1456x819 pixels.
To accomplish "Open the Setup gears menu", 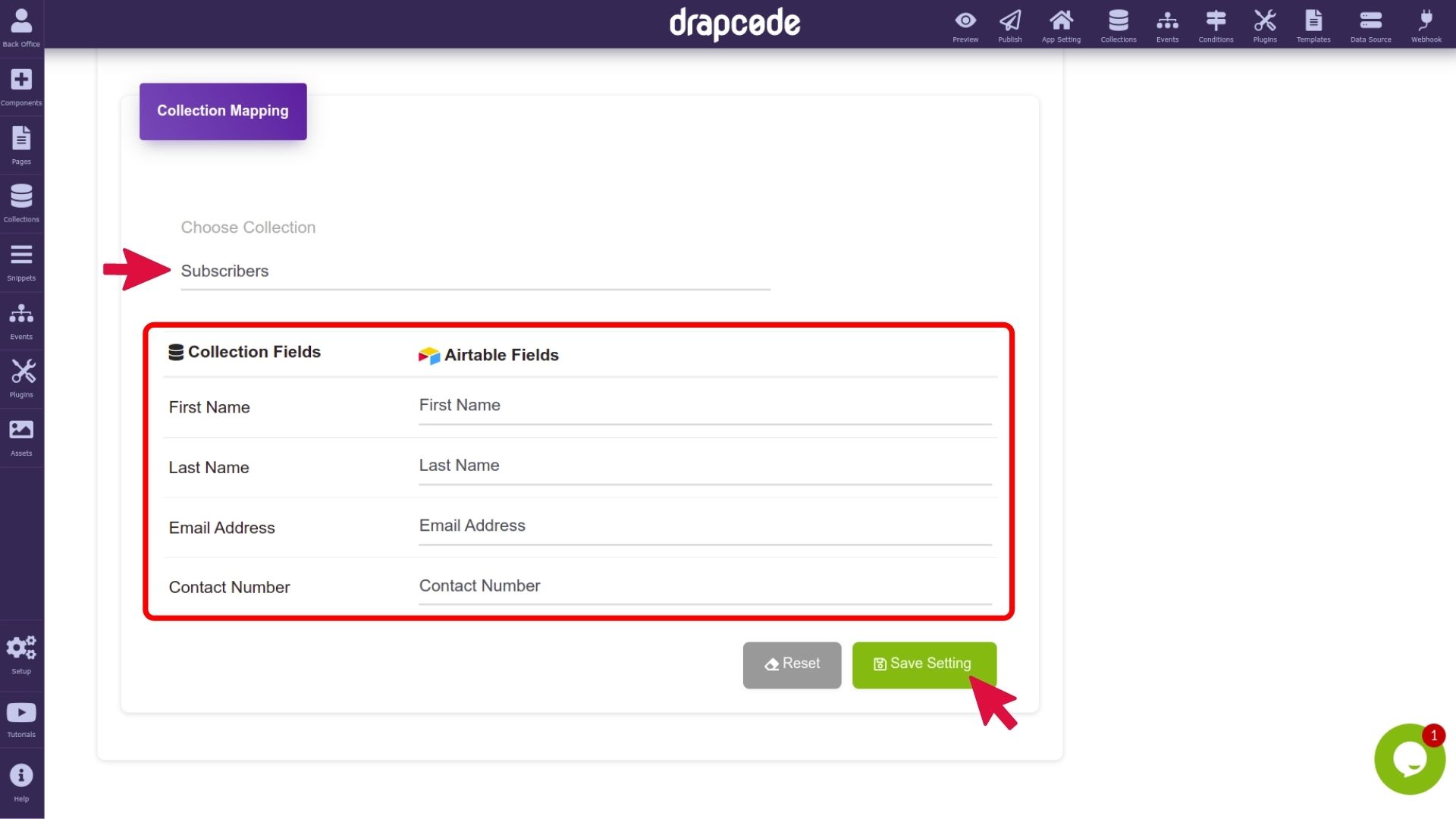I will tap(21, 655).
